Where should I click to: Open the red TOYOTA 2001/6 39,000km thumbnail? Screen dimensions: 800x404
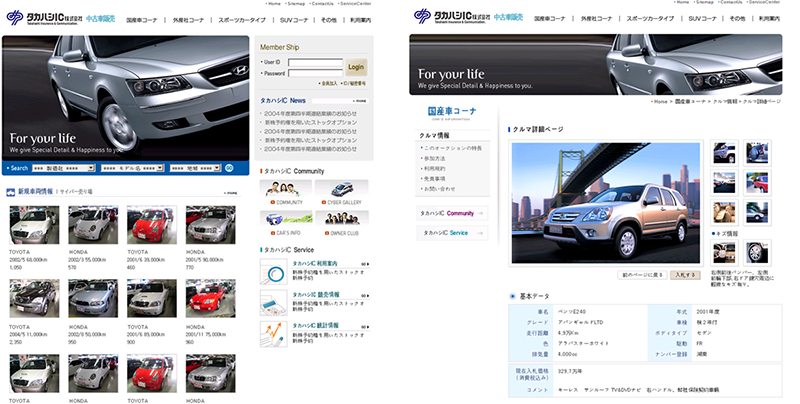(x=152, y=225)
